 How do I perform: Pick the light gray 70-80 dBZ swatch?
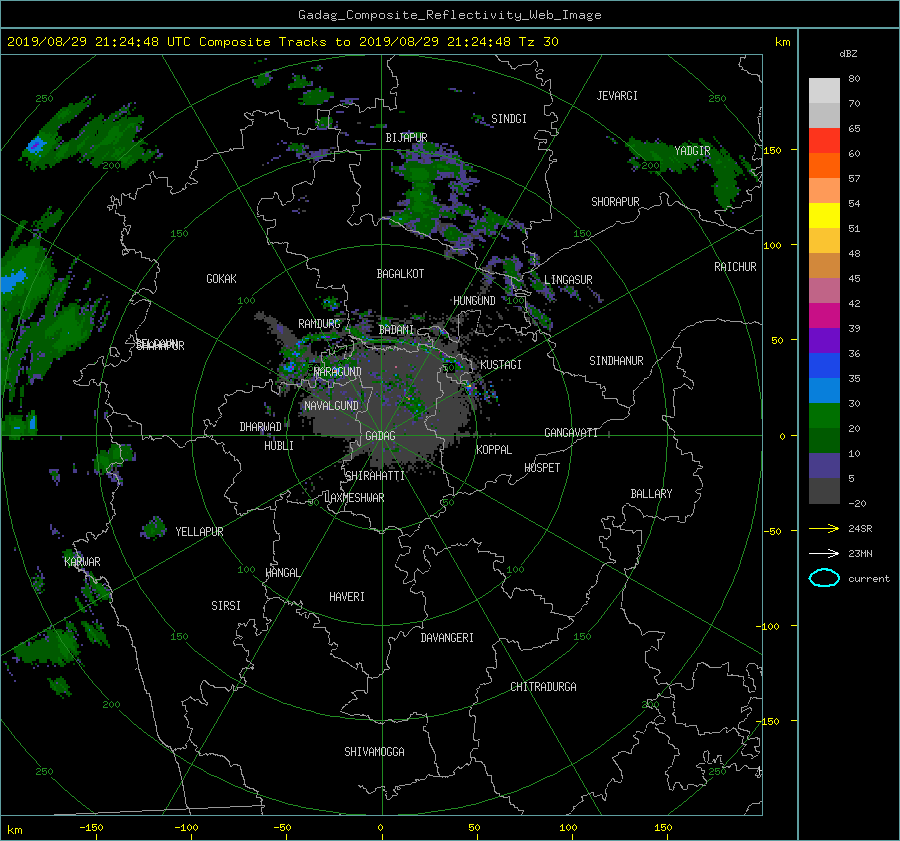click(x=824, y=90)
